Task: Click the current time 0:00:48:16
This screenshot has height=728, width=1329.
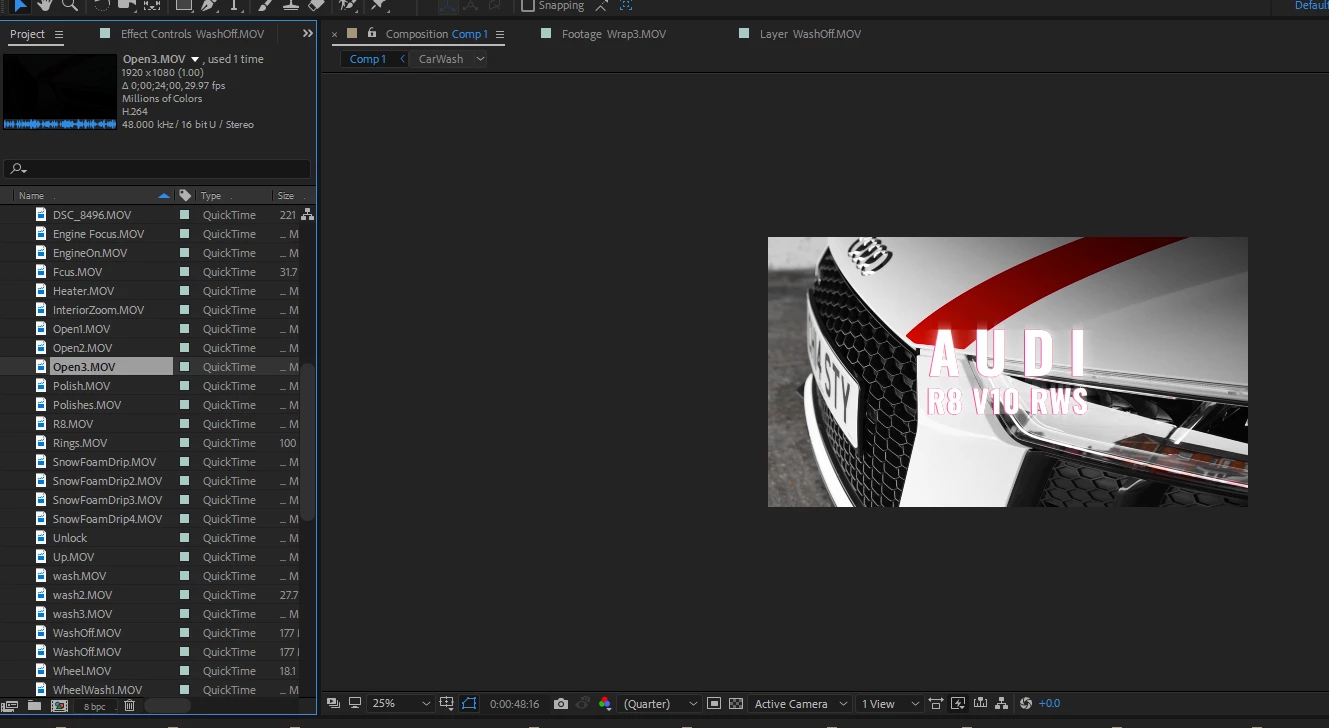Action: tap(514, 704)
